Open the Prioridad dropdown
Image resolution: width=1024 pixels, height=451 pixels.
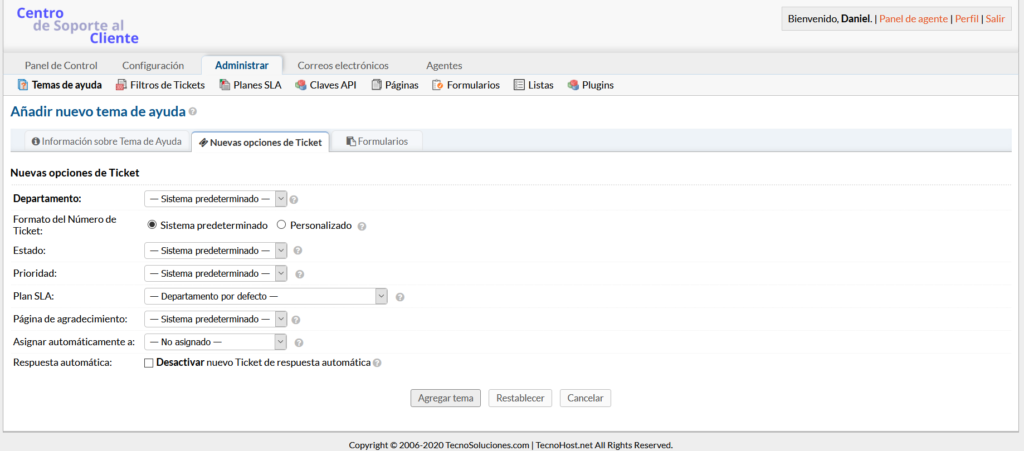215,273
